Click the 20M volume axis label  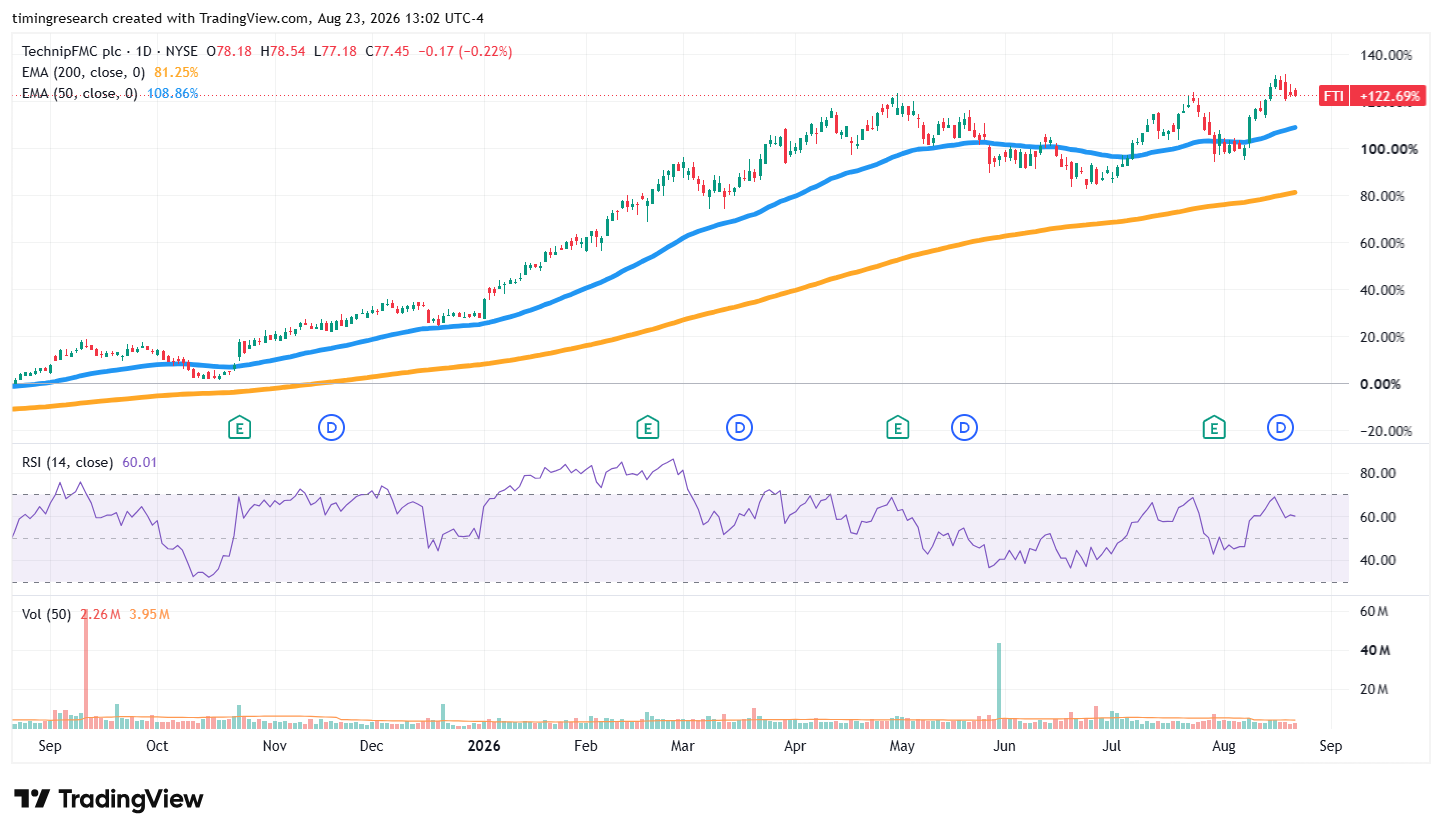(1375, 689)
